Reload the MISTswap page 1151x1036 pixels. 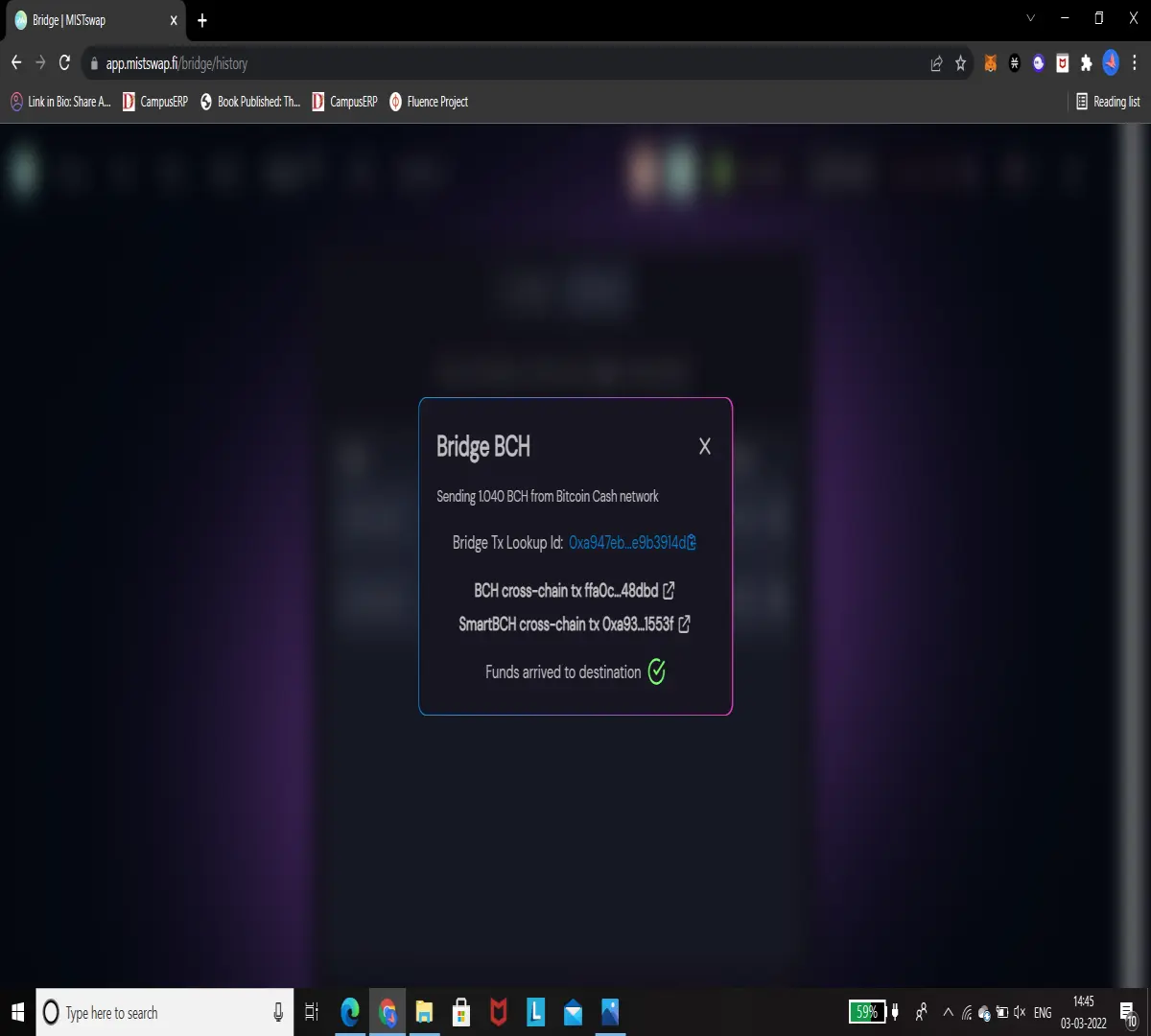(65, 63)
